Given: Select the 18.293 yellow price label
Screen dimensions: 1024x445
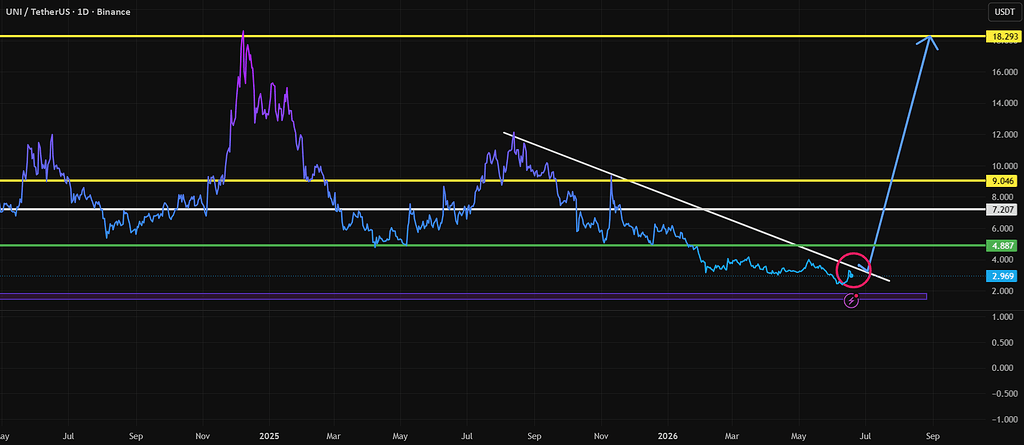Looking at the screenshot, I should [1002, 37].
